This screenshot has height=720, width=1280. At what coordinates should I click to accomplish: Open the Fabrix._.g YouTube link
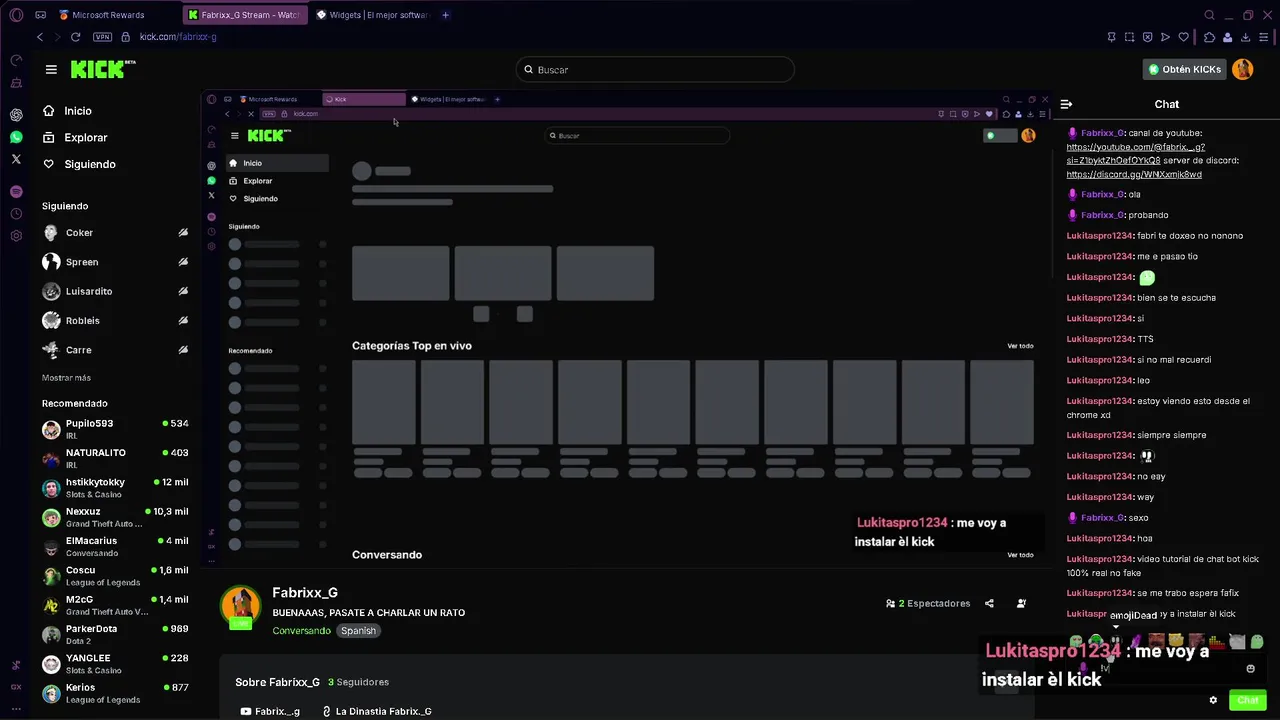pos(270,711)
